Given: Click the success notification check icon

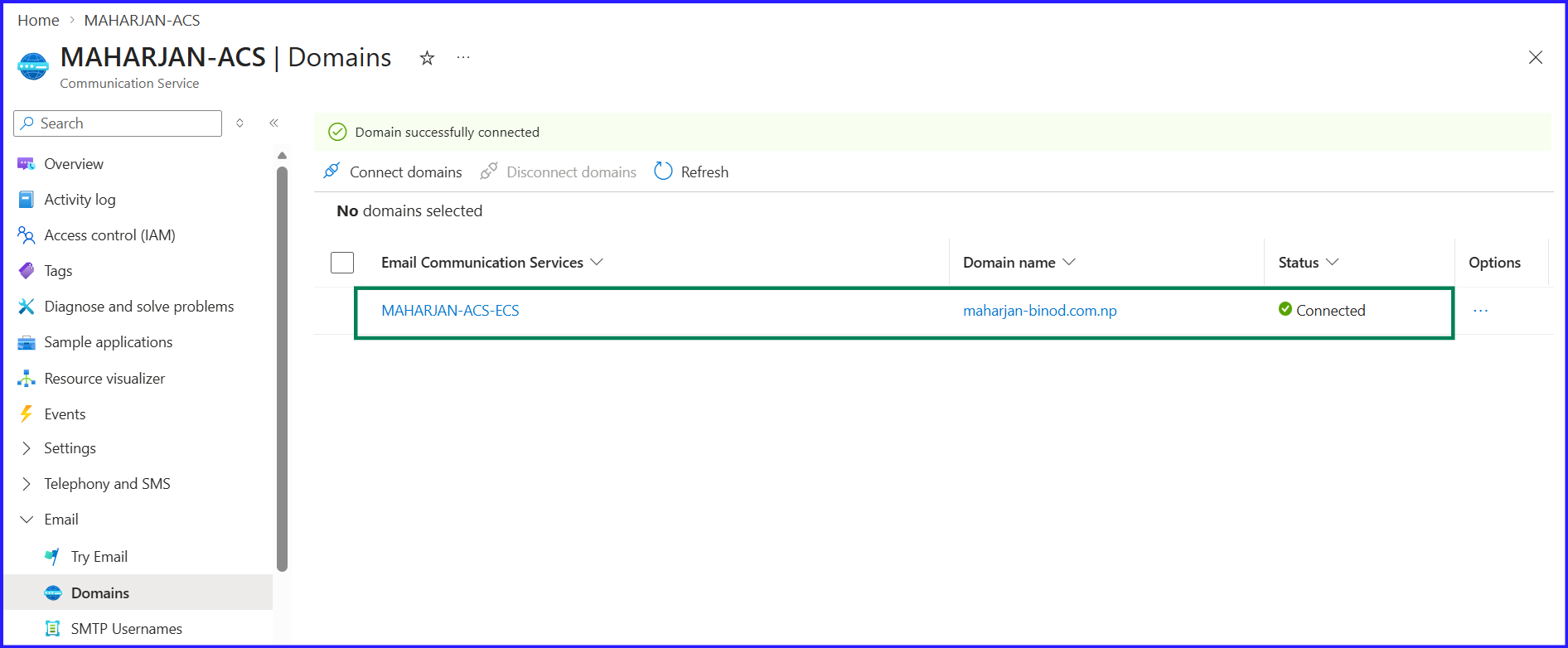Looking at the screenshot, I should point(337,132).
